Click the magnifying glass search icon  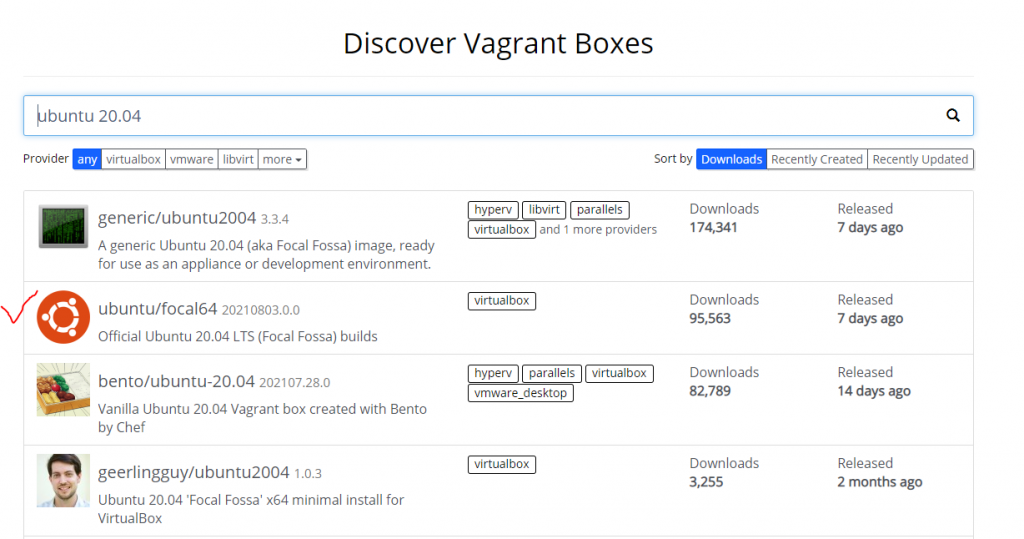[x=953, y=116]
